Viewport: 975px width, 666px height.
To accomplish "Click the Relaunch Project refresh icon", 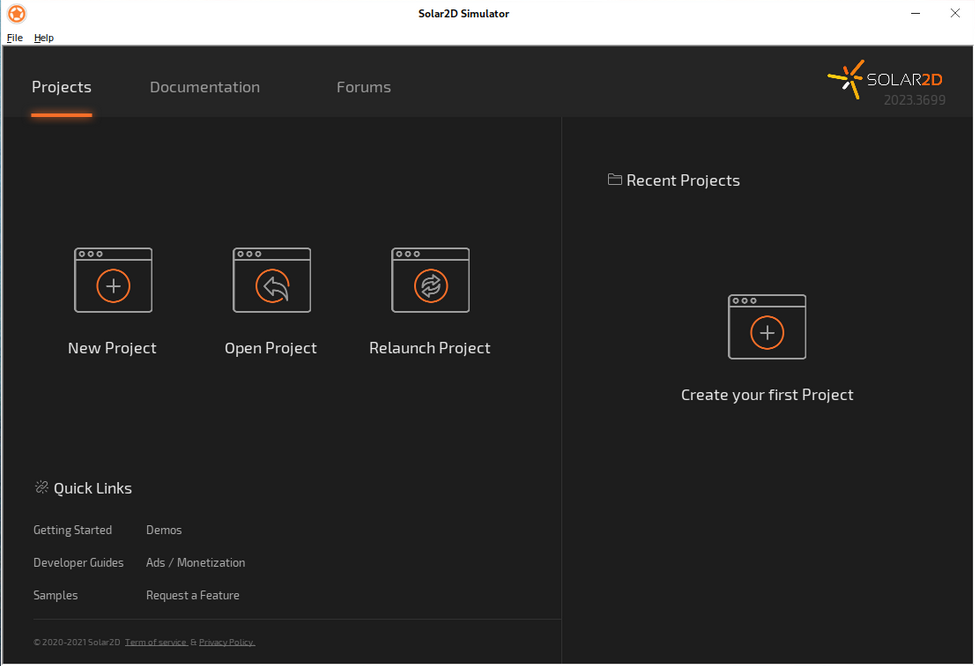I will click(x=430, y=280).
